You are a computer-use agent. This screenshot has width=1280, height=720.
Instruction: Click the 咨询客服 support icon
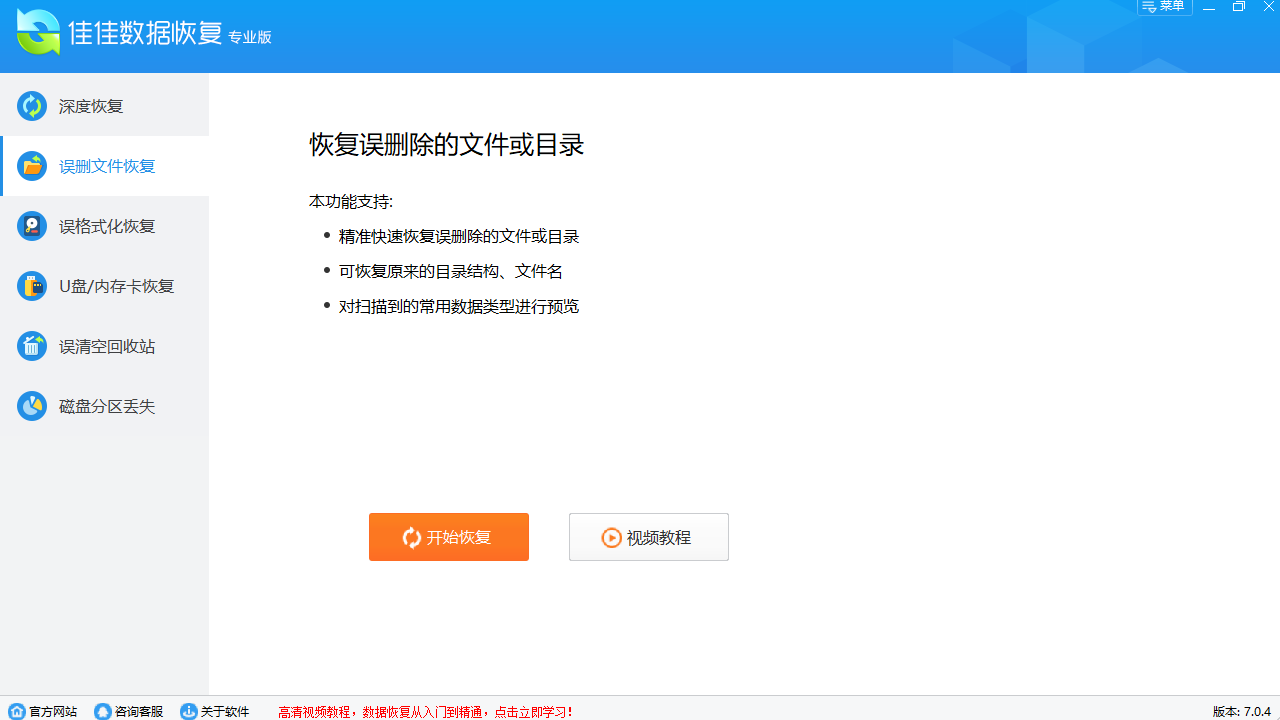(103, 711)
